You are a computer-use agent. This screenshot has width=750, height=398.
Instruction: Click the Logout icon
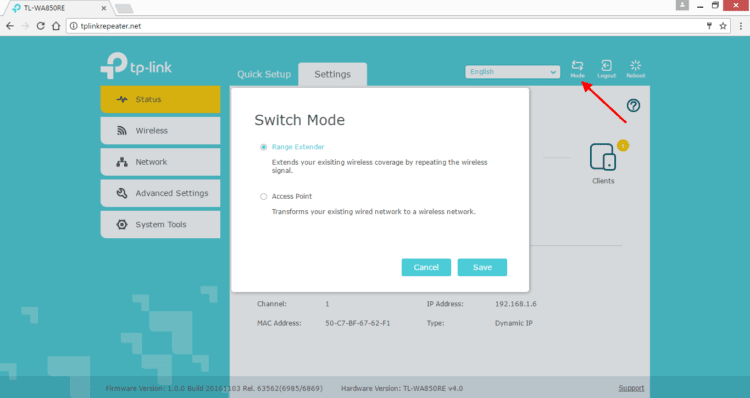[x=607, y=68]
